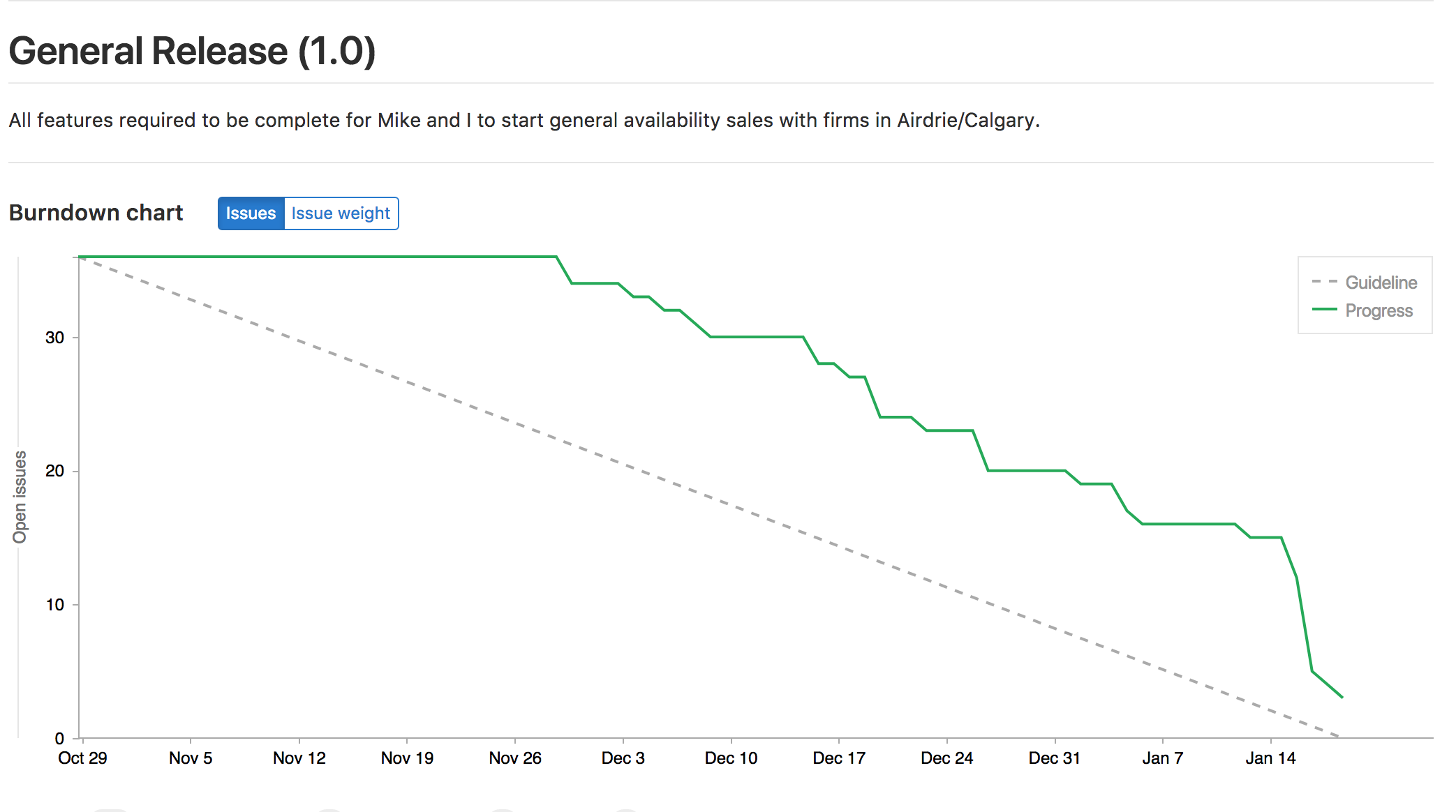
Task: Click the Open issues y-axis title
Action: [20, 497]
